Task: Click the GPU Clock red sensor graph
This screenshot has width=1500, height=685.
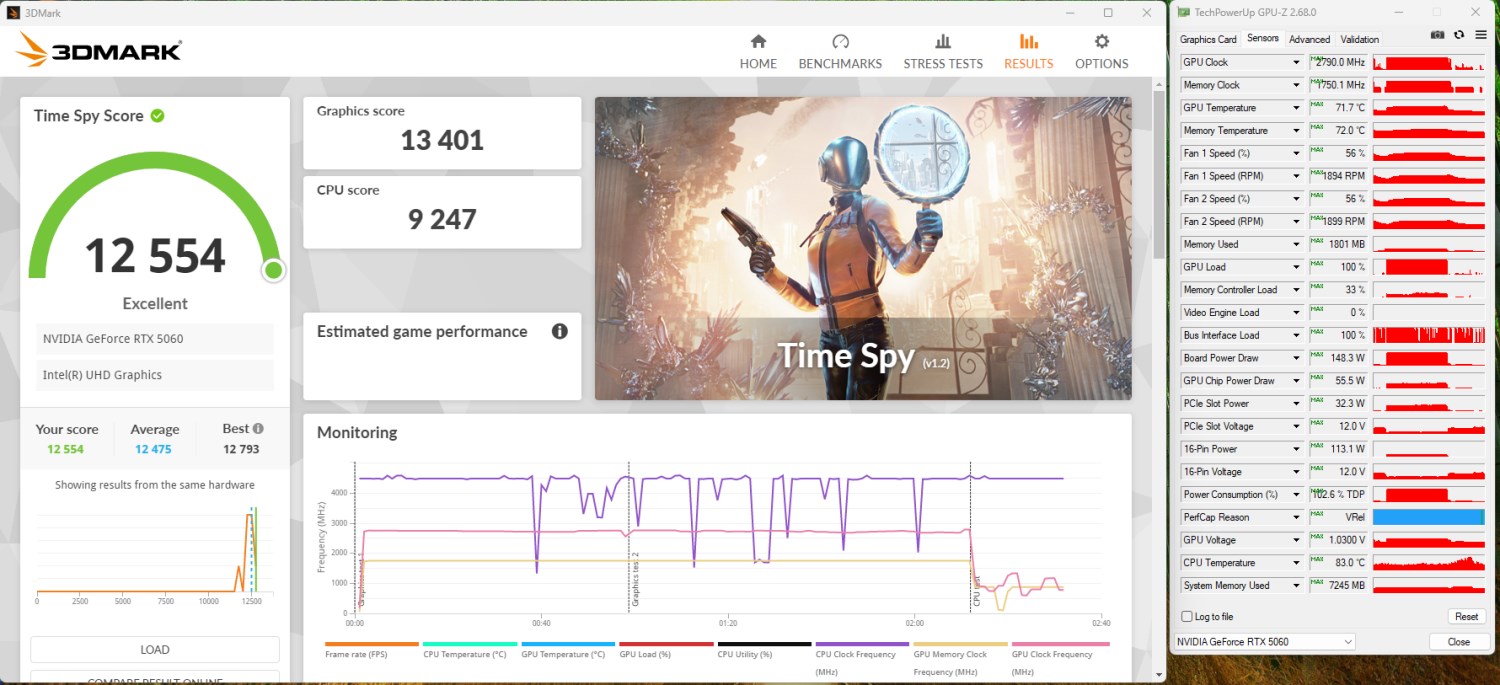Action: tap(1429, 62)
